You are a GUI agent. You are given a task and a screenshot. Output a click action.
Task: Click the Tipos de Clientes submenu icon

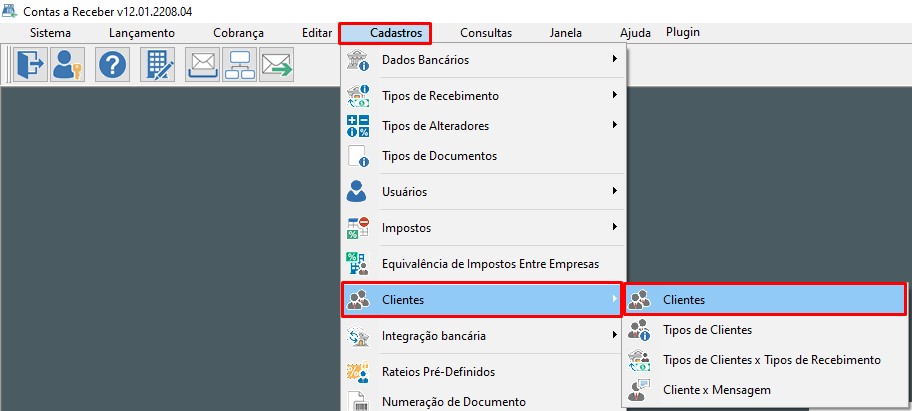click(639, 330)
